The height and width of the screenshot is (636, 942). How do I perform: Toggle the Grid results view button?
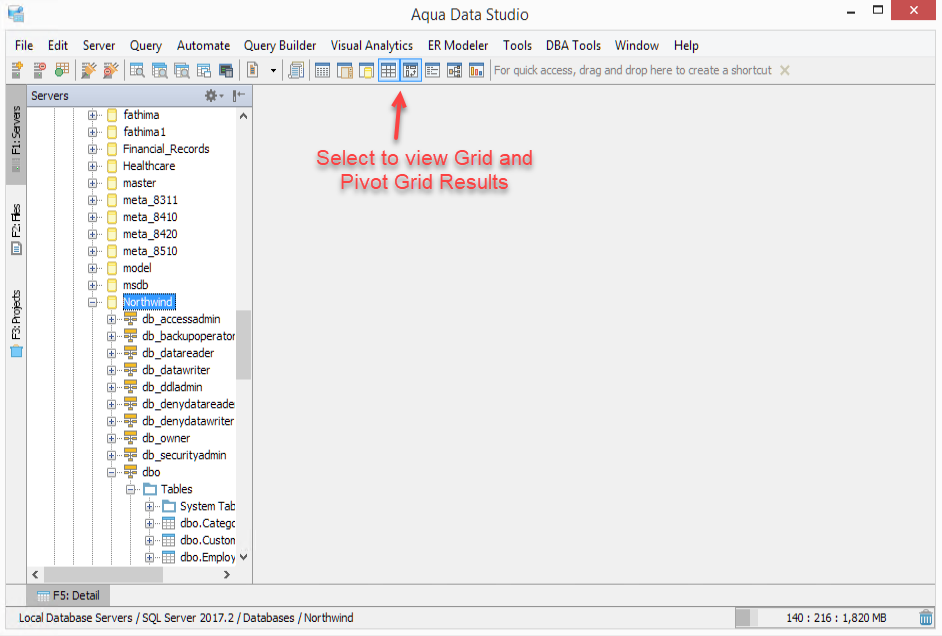click(389, 70)
